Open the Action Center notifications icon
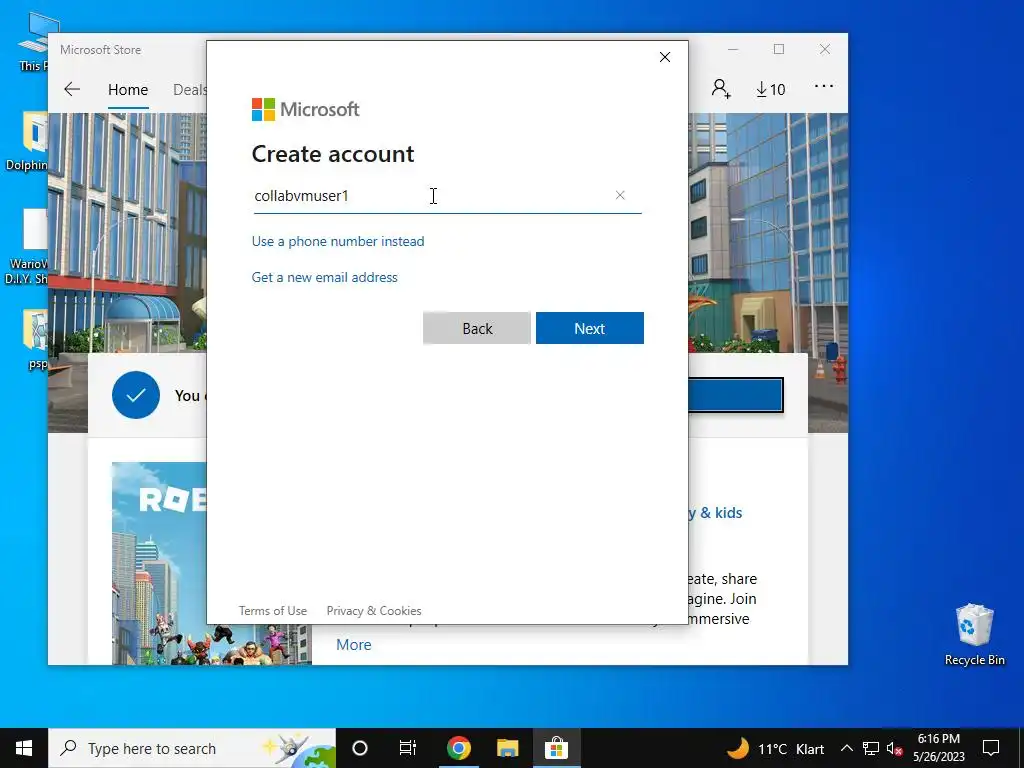Viewport: 1024px width, 768px height. [991, 748]
